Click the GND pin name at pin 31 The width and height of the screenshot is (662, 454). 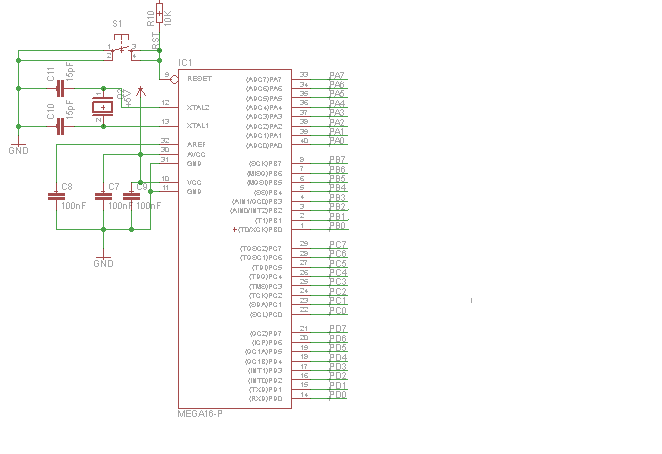tap(194, 164)
